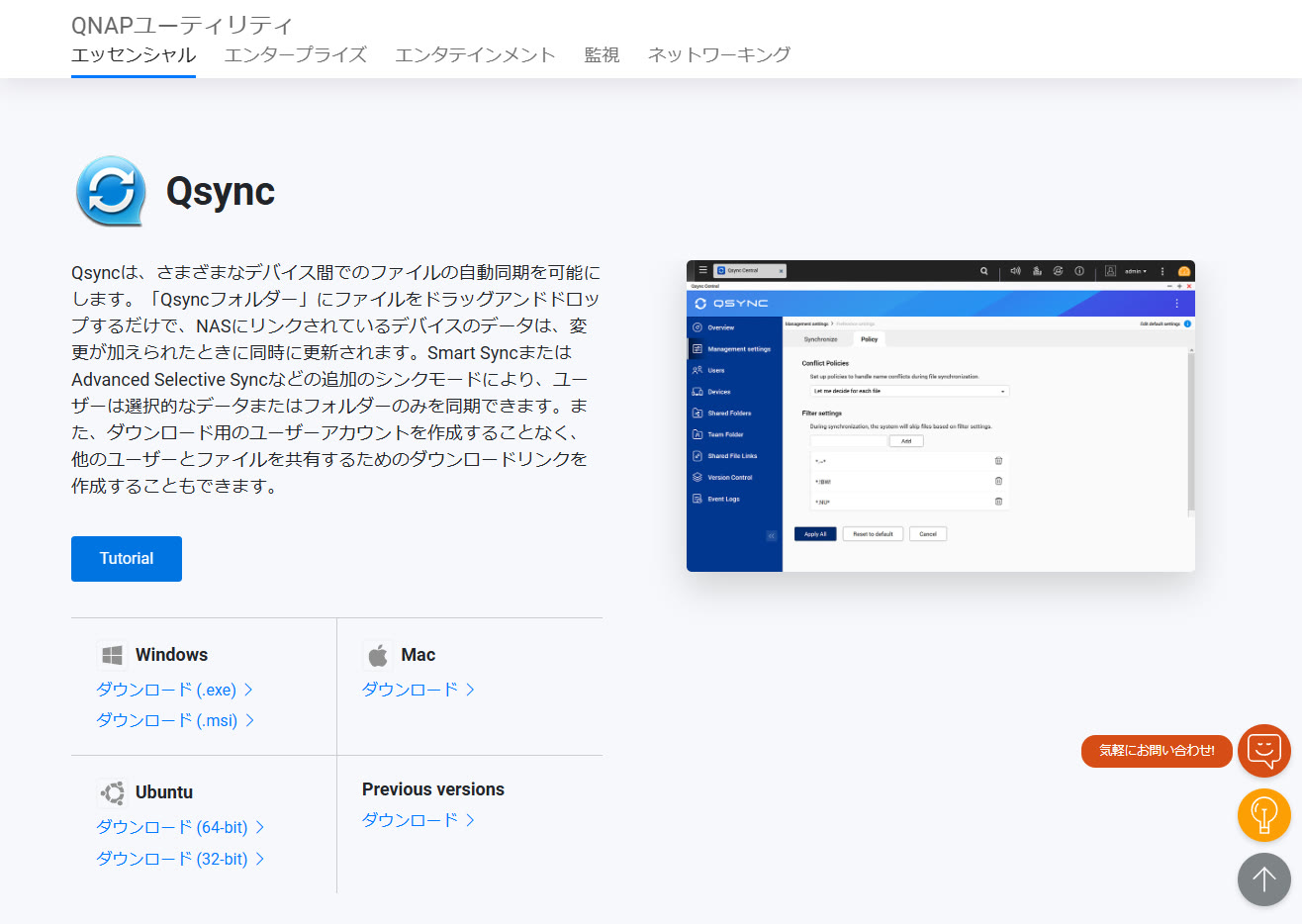Download the Windows .msi installer

(175, 720)
